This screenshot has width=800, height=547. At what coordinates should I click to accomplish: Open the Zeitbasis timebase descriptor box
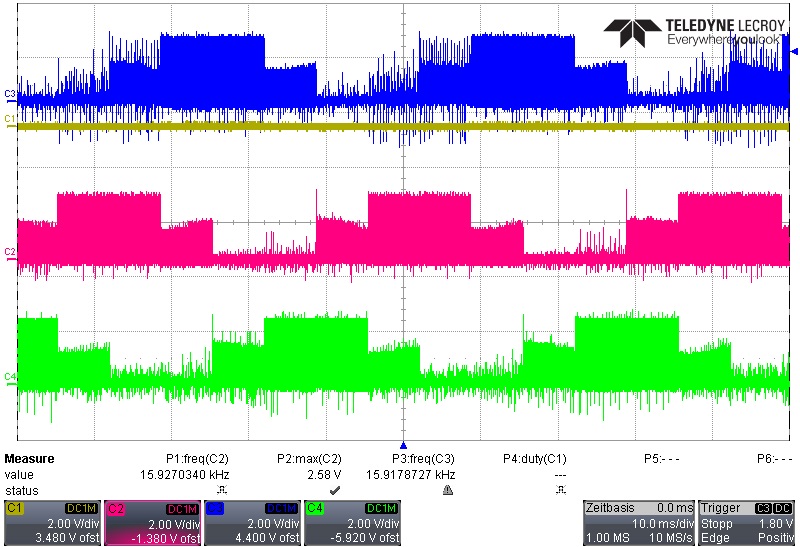click(639, 523)
